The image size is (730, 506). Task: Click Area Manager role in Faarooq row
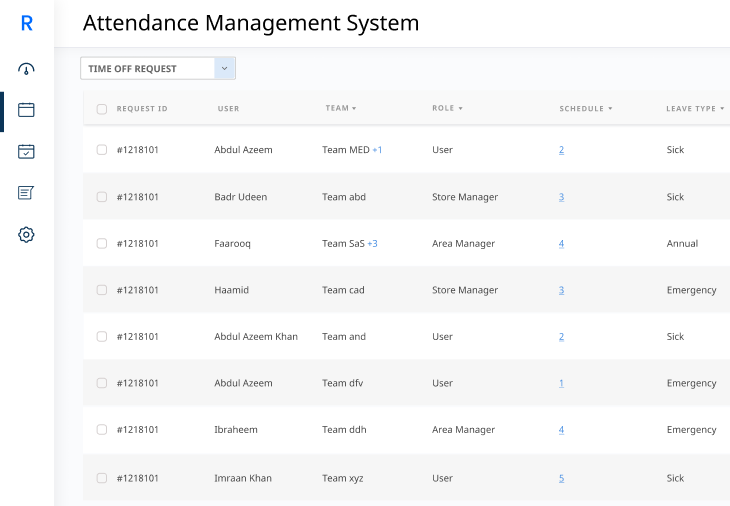463,243
